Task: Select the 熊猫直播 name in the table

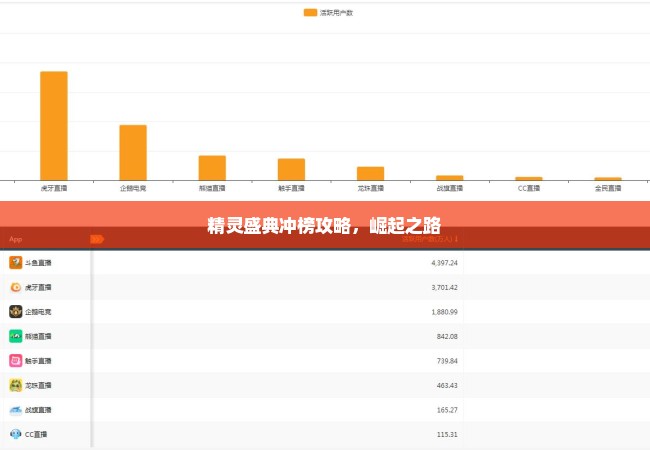Action: [38, 336]
